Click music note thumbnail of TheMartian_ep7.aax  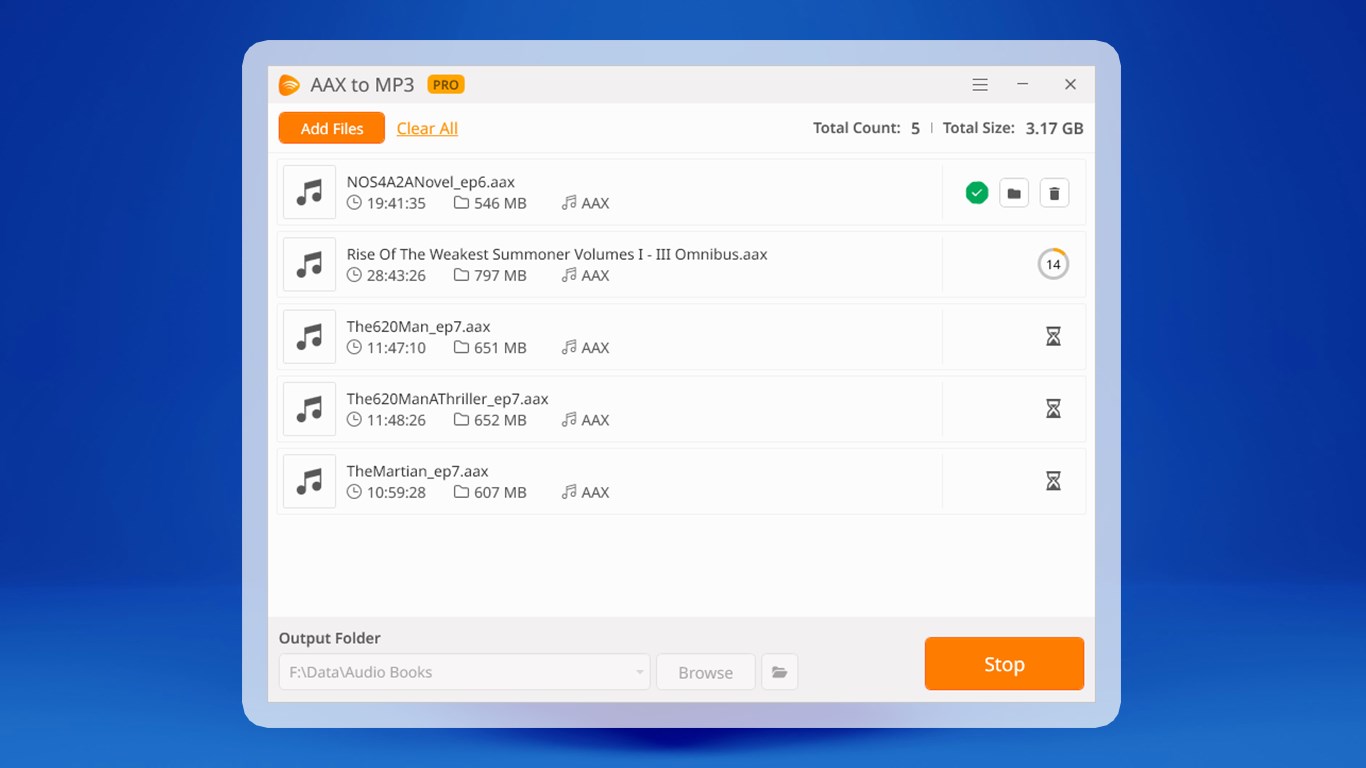pyautogui.click(x=309, y=481)
